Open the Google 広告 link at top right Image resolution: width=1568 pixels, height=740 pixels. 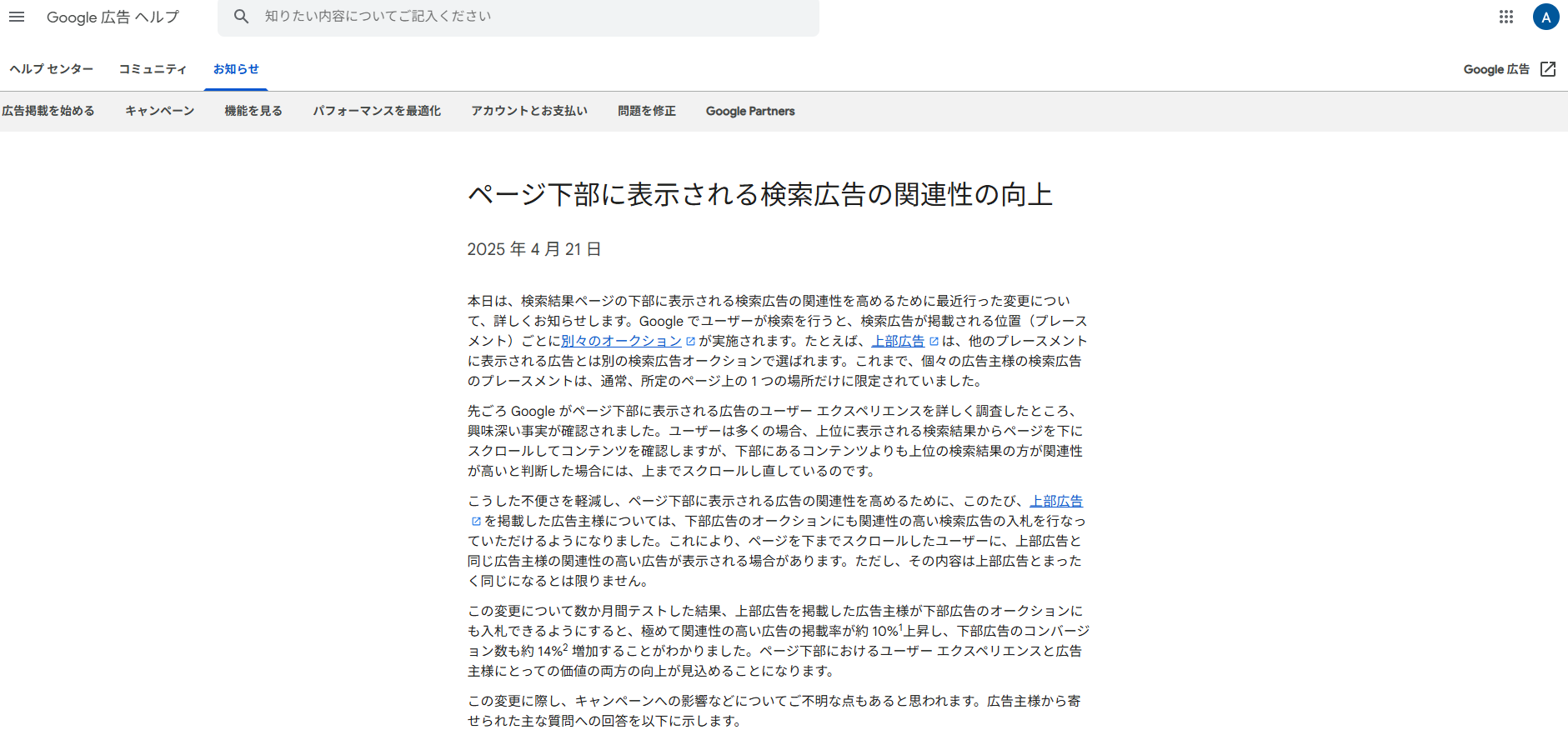1495,69
